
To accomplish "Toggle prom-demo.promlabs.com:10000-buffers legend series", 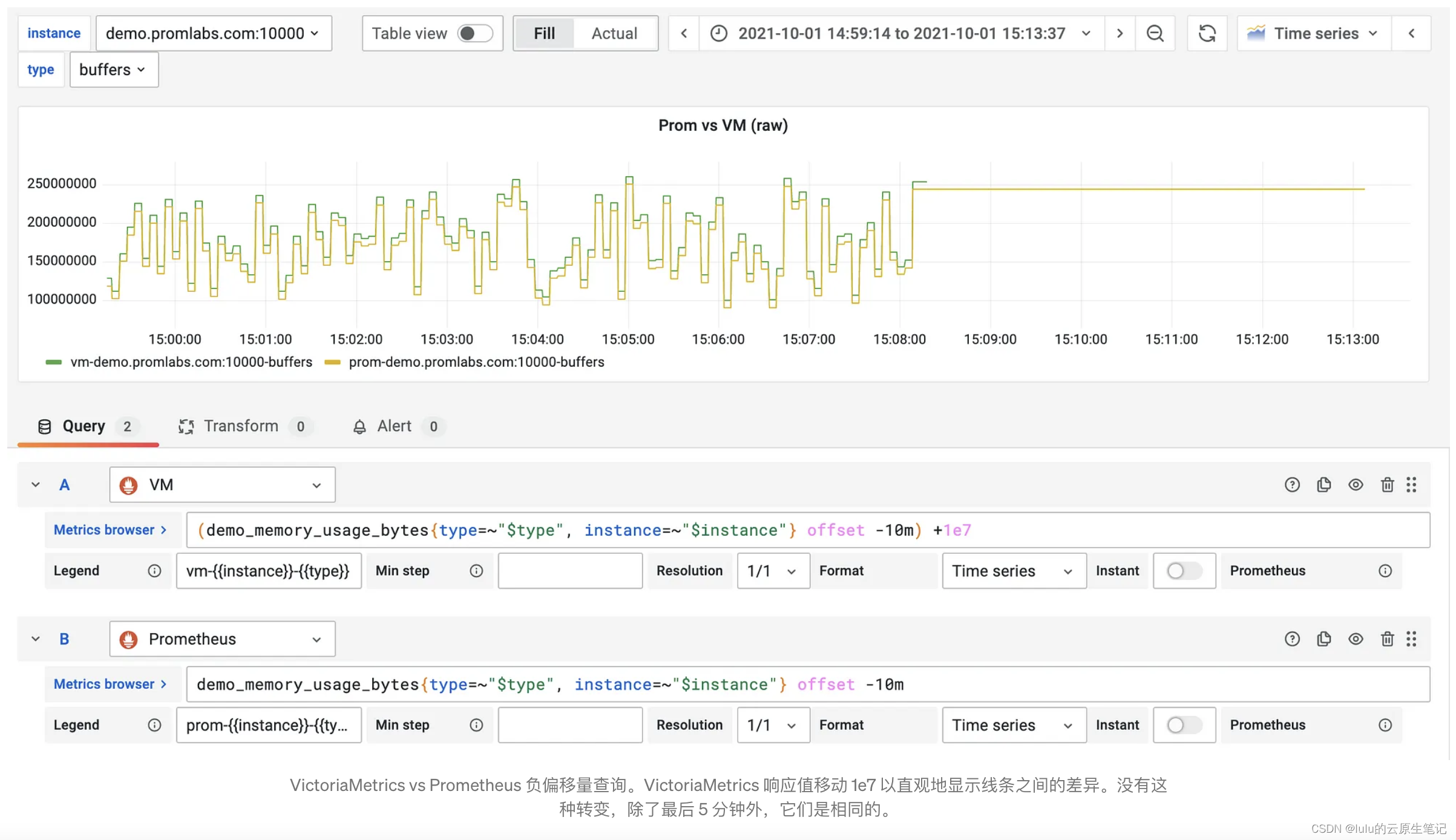I will point(476,362).
